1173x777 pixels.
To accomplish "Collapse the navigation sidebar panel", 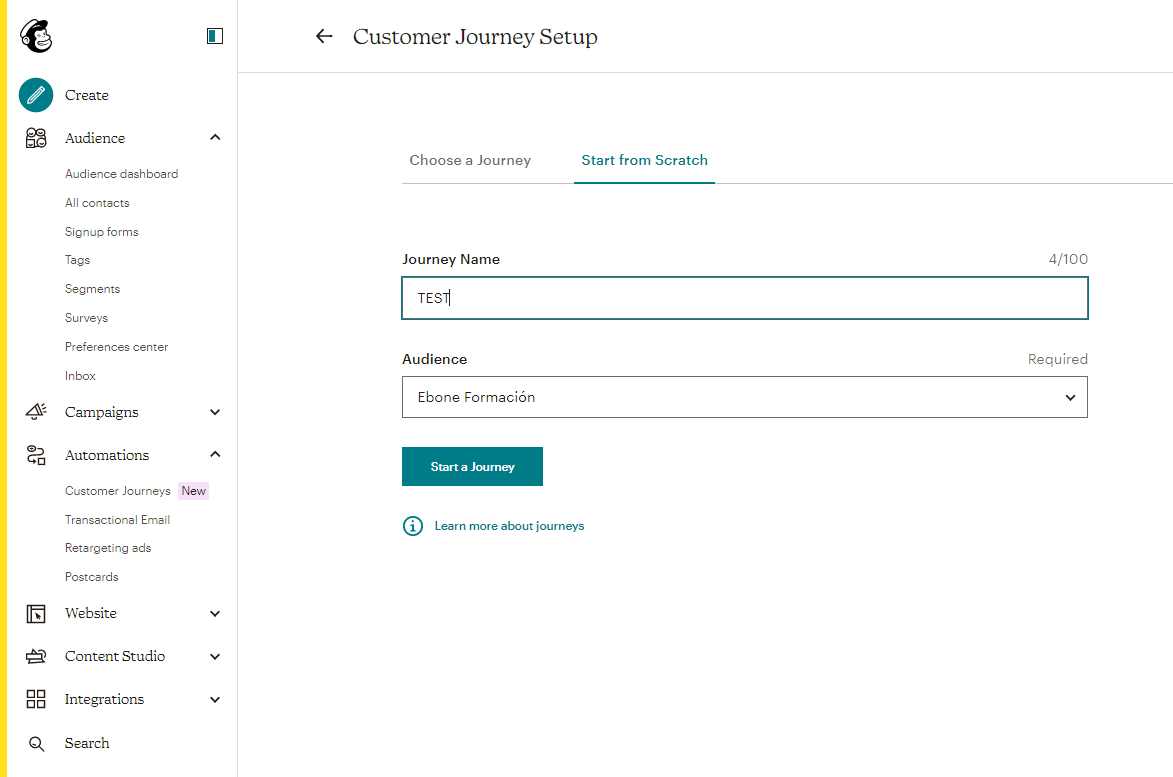I will 215,34.
